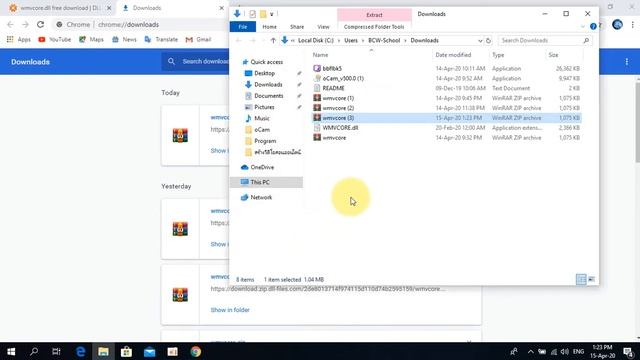Open Windows Start menu
Image resolution: width=640 pixels, height=360 pixels.
11,351
